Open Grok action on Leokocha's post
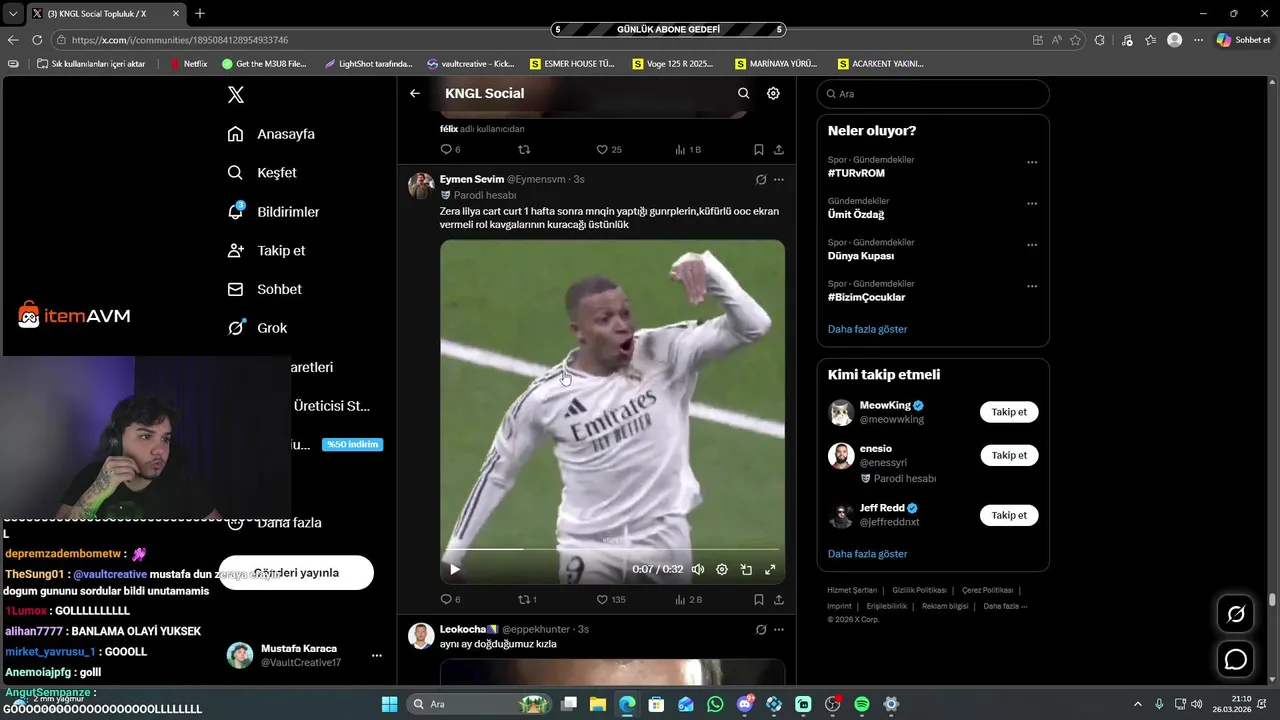Viewport: 1280px width, 720px height. point(761,630)
